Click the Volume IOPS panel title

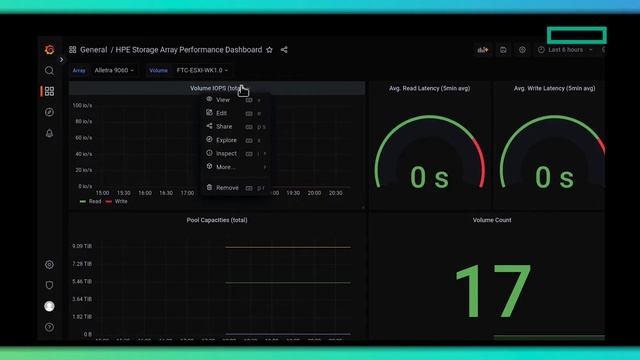pos(217,88)
